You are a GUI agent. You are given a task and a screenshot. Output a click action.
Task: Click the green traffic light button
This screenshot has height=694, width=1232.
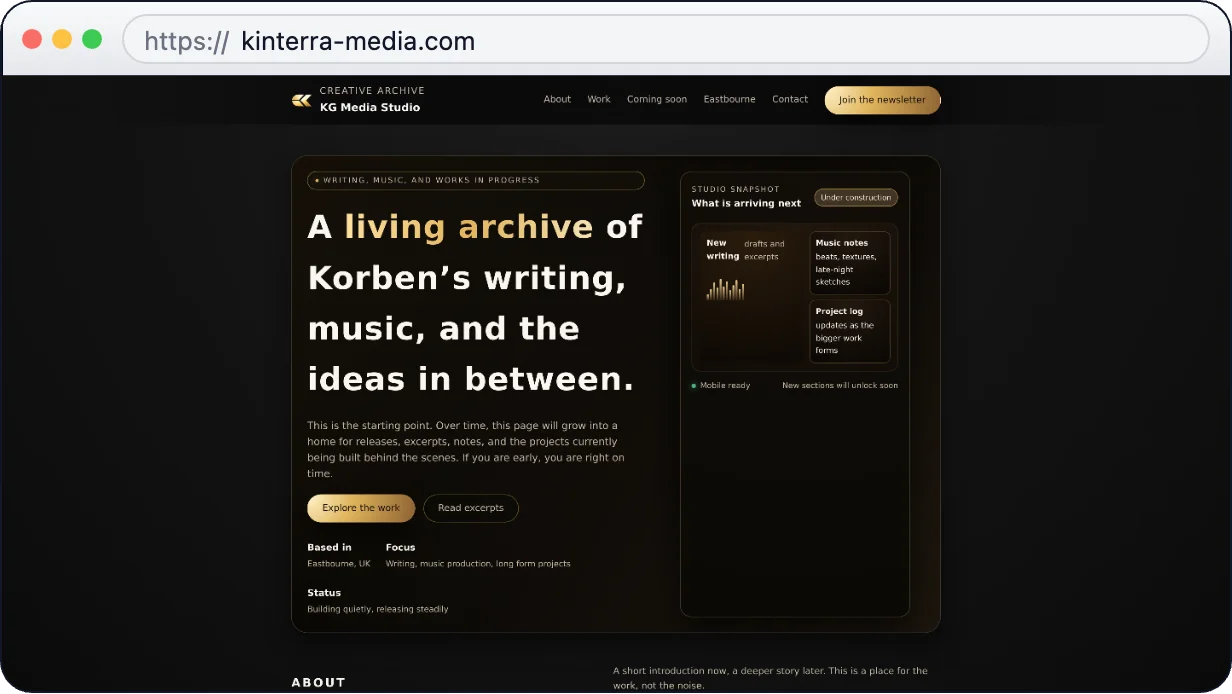[x=91, y=38]
